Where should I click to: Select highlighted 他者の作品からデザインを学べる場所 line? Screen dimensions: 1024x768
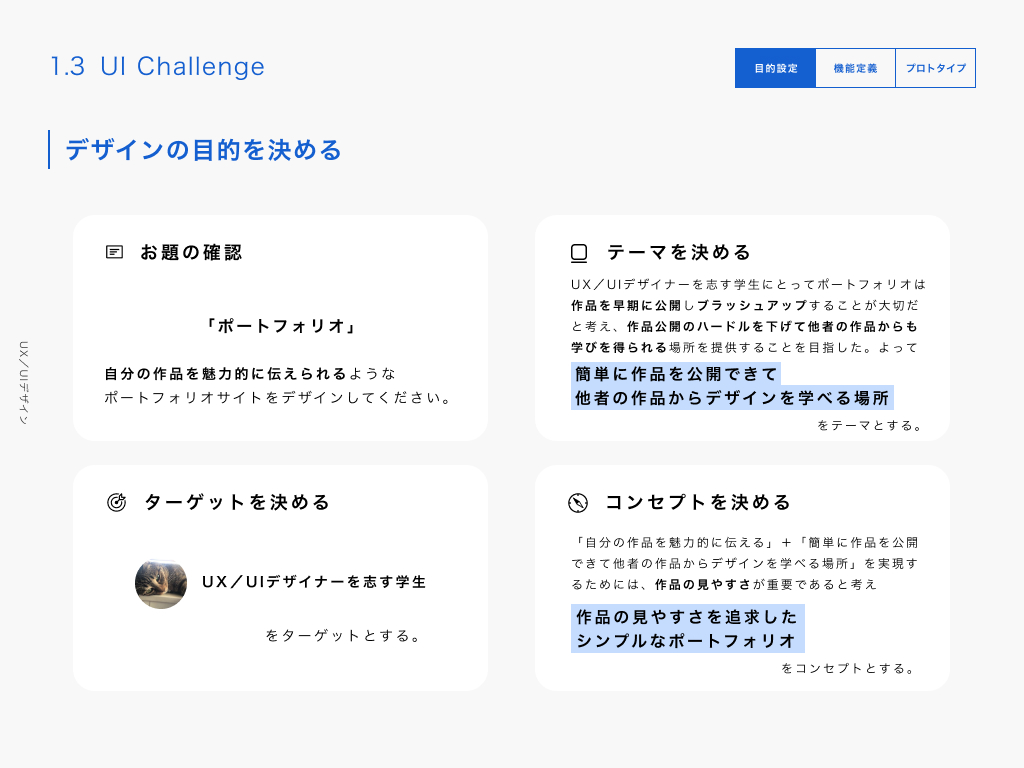[x=732, y=398]
